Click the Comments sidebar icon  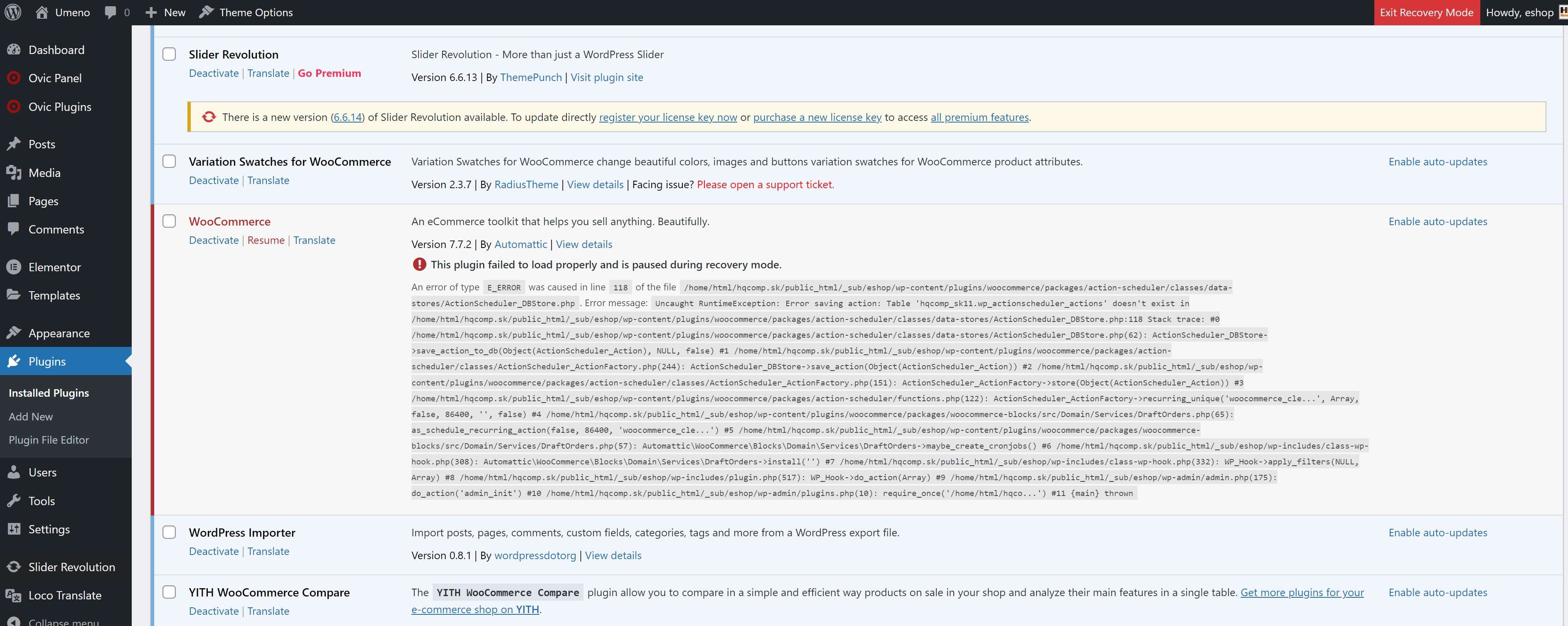click(14, 229)
